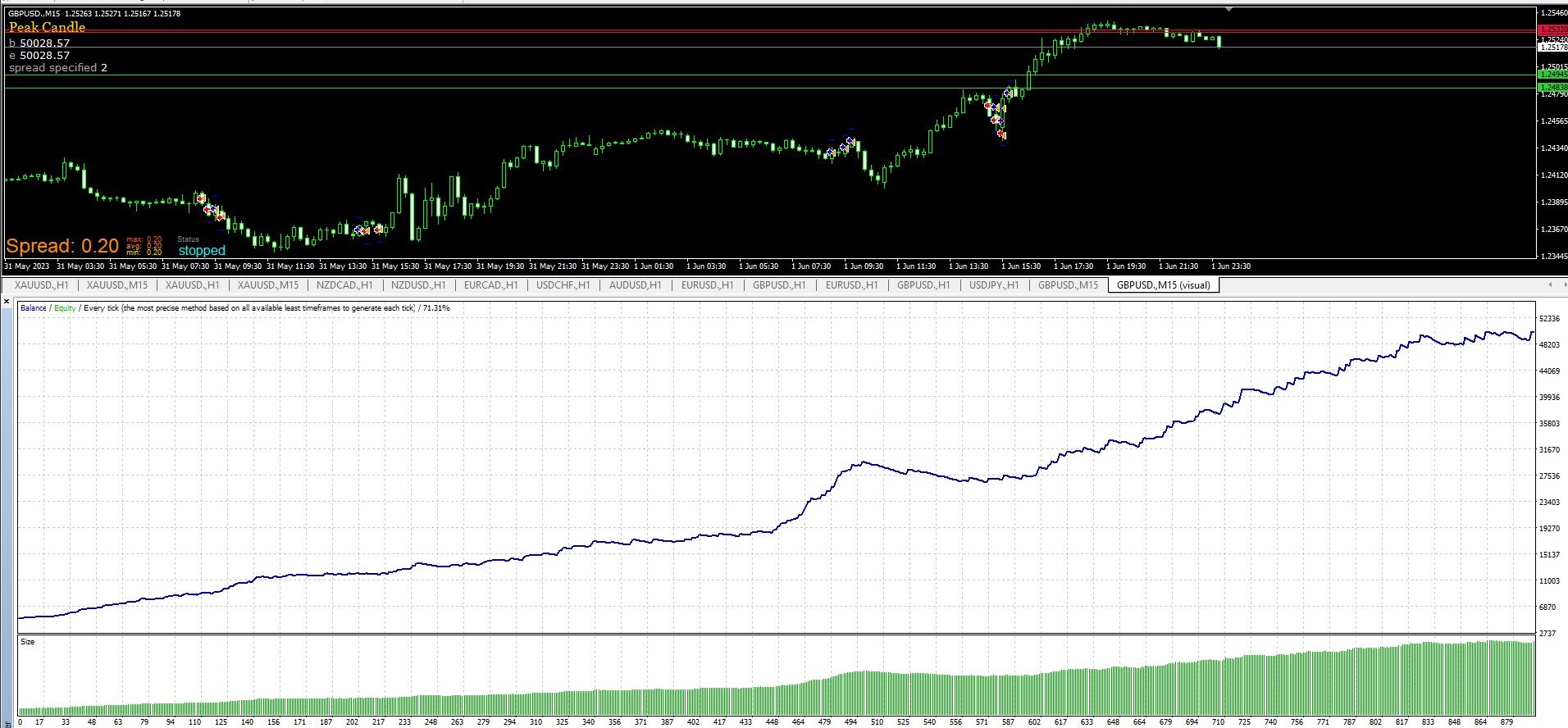1568x728 pixels.
Task: Click the 'max: 0.20' spread value
Action: 144,239
